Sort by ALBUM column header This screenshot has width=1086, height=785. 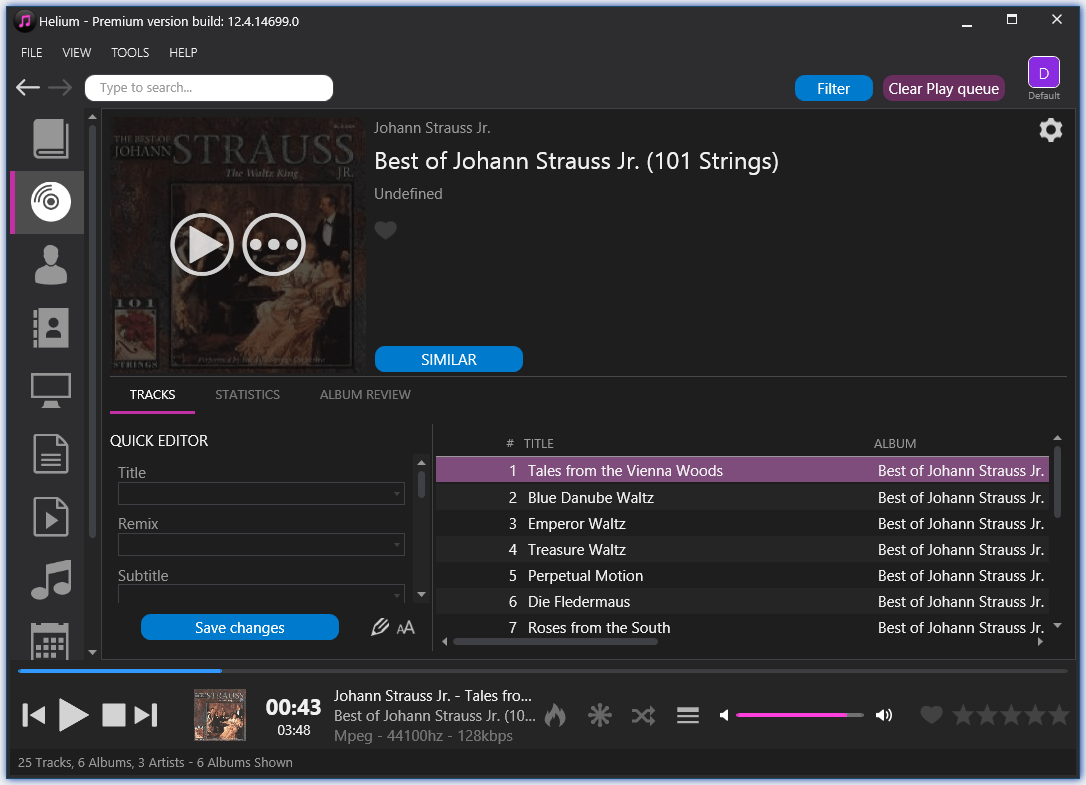(895, 443)
